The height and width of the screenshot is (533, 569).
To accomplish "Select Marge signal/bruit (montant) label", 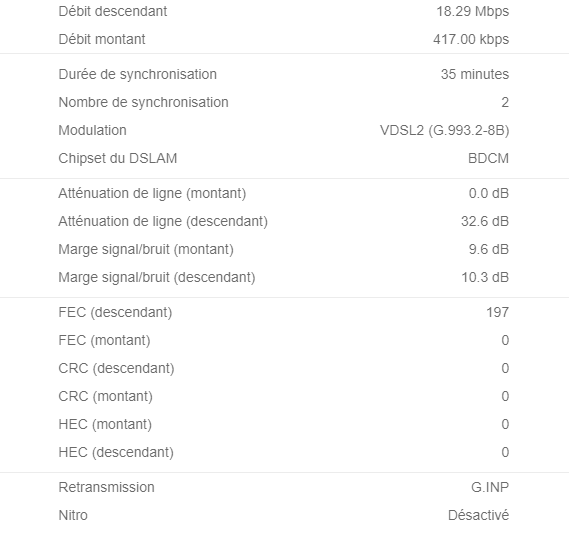I will [x=146, y=249].
